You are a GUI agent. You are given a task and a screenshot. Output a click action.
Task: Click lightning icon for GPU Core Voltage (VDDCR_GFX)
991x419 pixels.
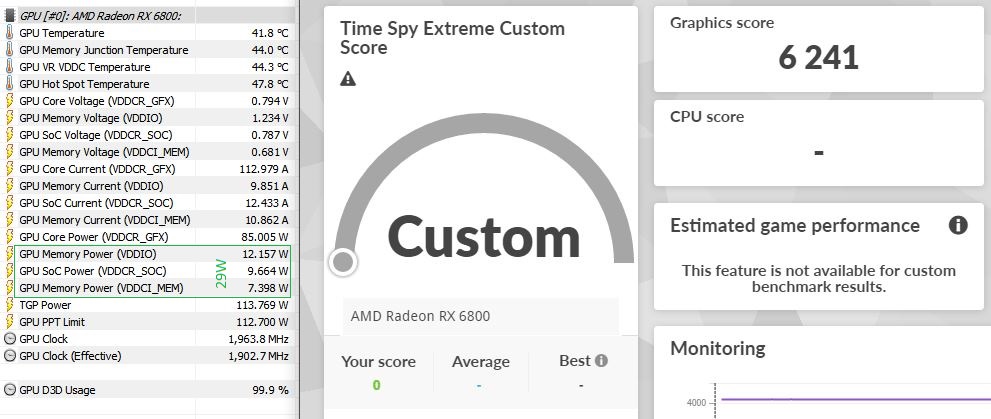pos(9,100)
